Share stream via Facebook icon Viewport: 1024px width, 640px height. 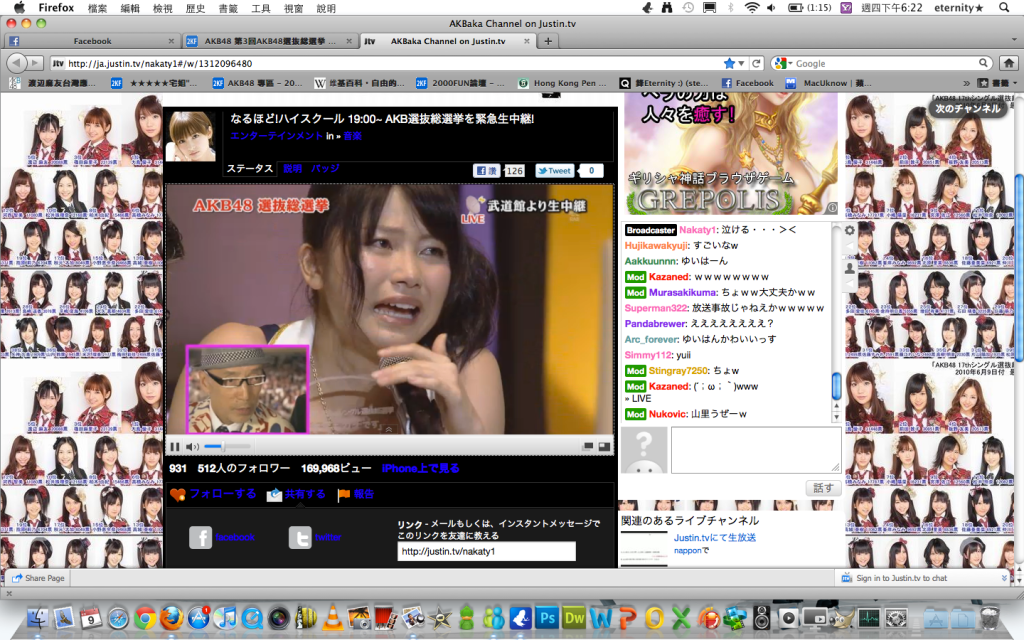(x=200, y=538)
